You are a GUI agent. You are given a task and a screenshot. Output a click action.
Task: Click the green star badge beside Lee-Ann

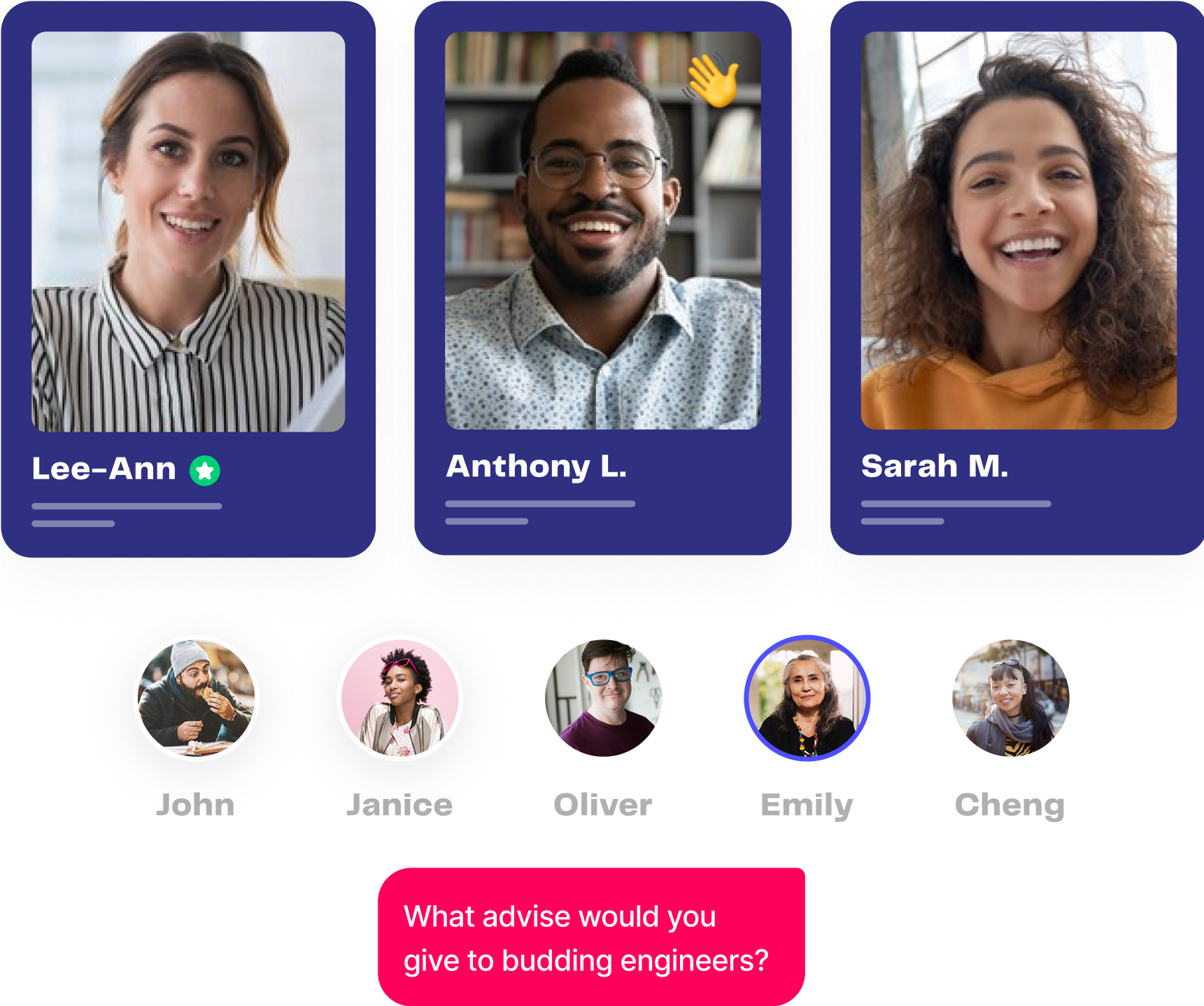(205, 471)
